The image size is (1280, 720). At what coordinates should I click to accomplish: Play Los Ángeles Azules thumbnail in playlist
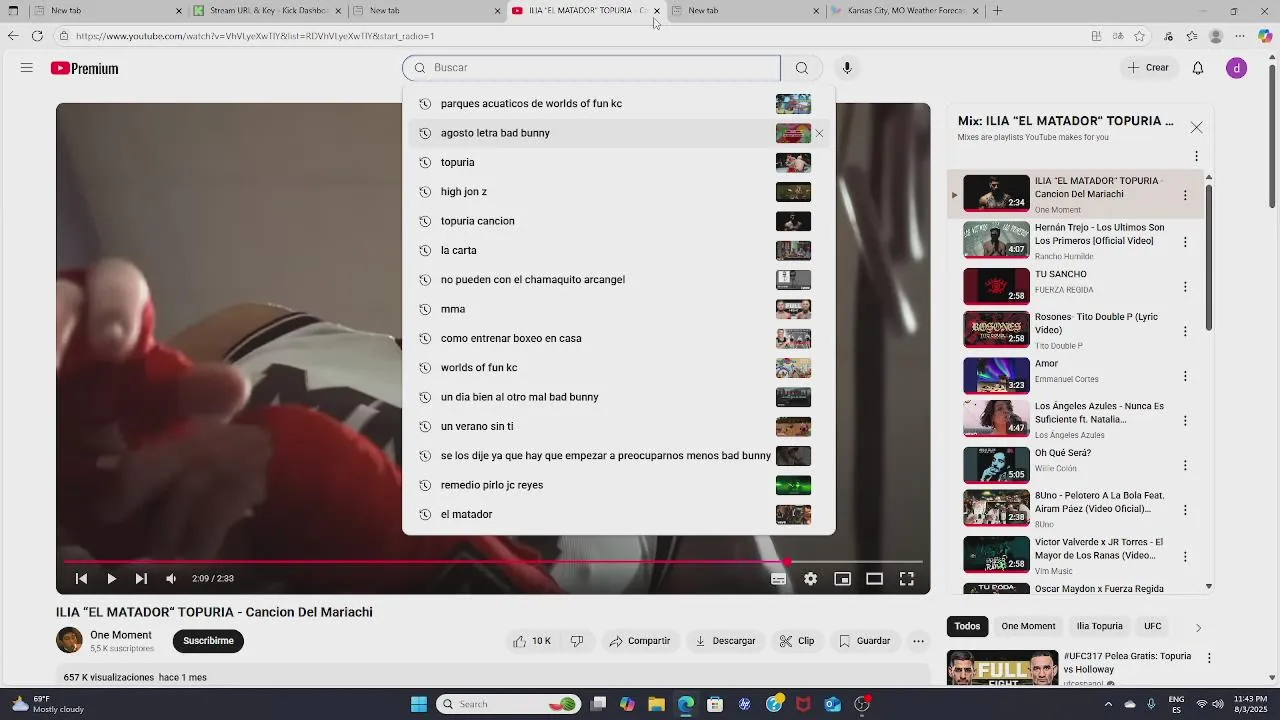[x=996, y=419]
